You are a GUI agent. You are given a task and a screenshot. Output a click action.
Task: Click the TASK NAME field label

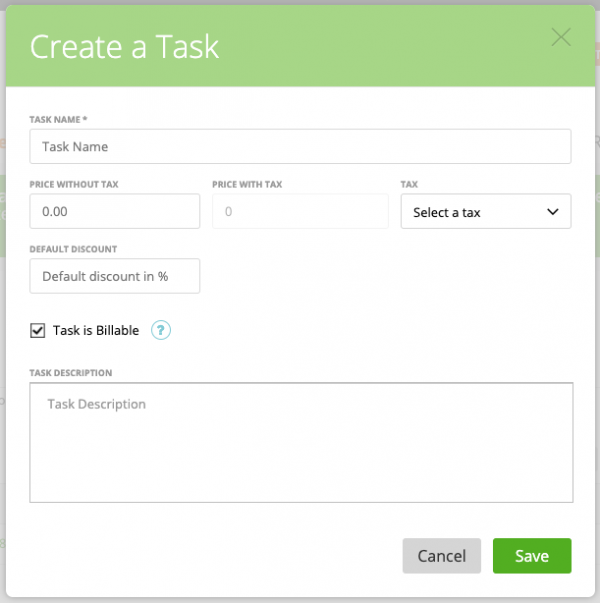[x=58, y=120]
